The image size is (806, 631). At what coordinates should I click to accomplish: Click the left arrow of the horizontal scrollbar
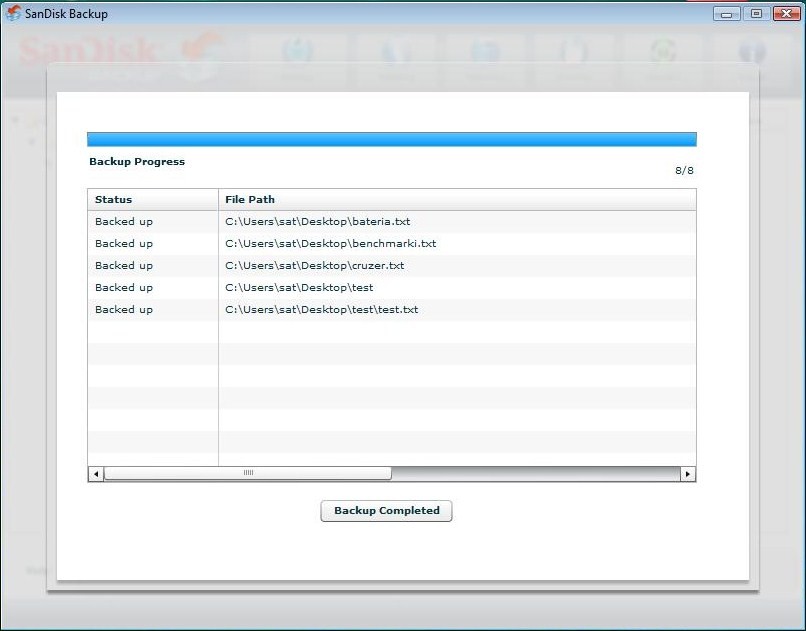click(96, 474)
